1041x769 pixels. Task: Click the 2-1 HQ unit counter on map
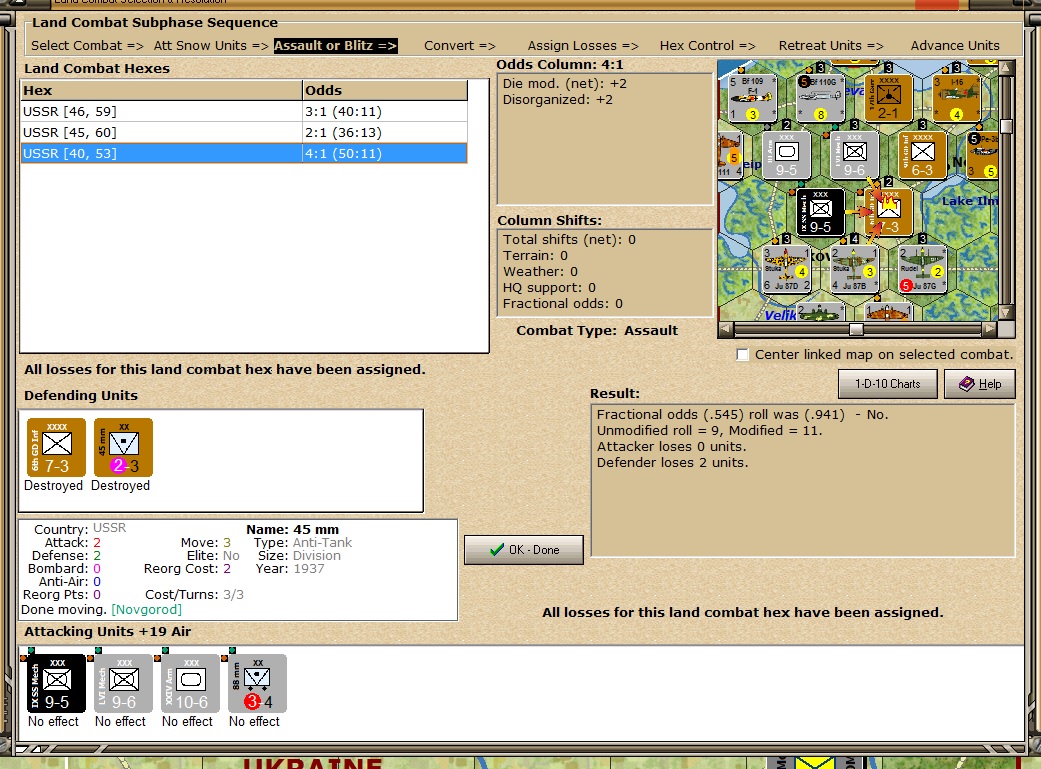tap(888, 98)
